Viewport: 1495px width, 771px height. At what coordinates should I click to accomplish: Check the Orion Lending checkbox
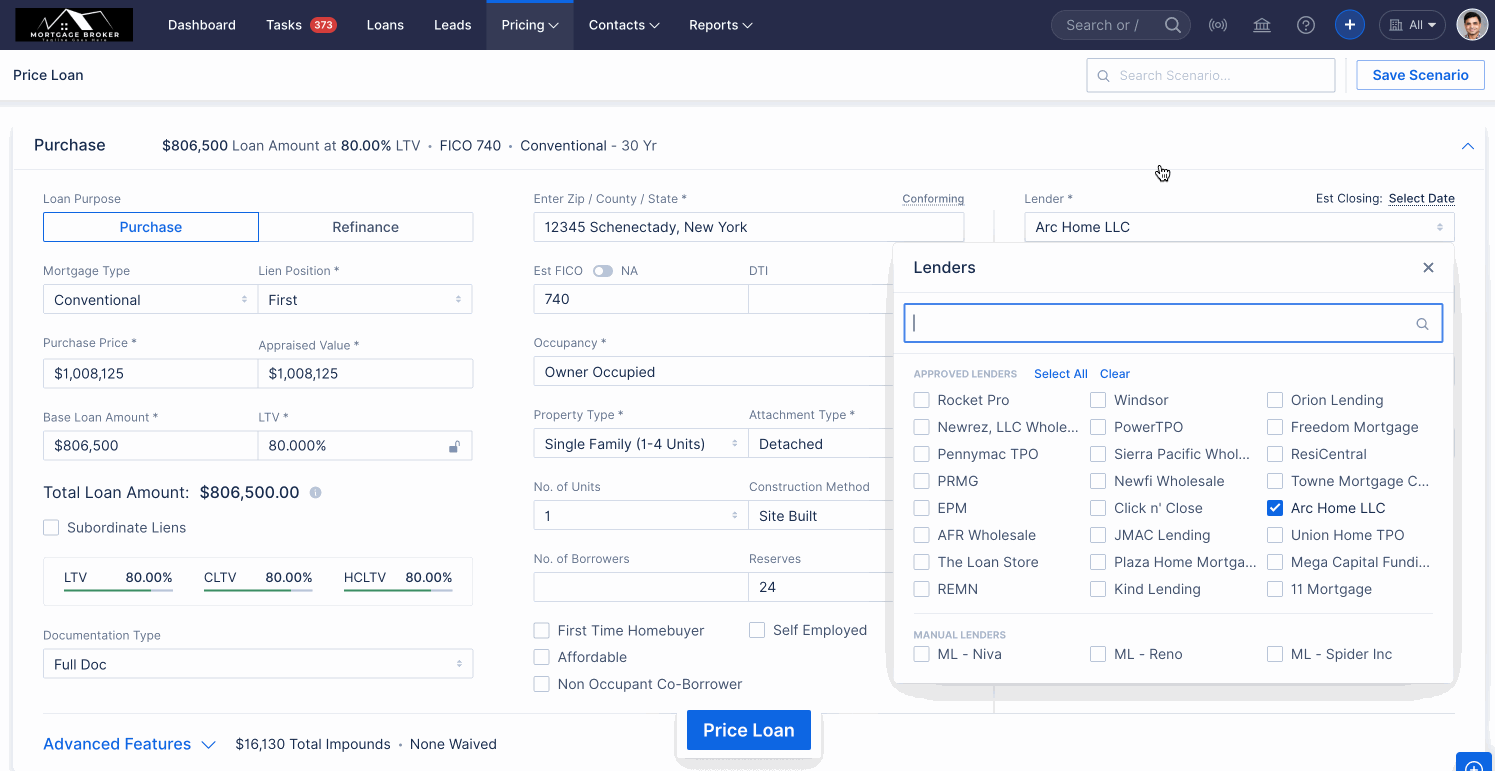click(1275, 400)
